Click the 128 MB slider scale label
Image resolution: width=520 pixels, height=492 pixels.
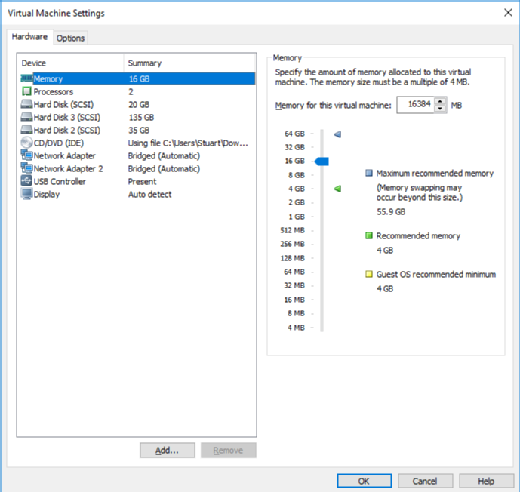pos(292,258)
